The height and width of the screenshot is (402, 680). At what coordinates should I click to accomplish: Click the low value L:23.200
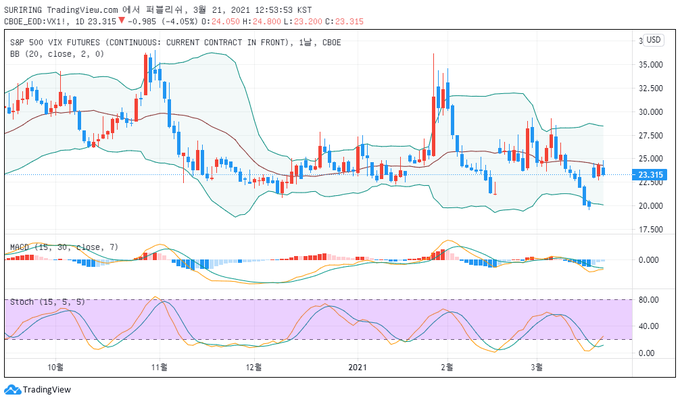tap(303, 21)
